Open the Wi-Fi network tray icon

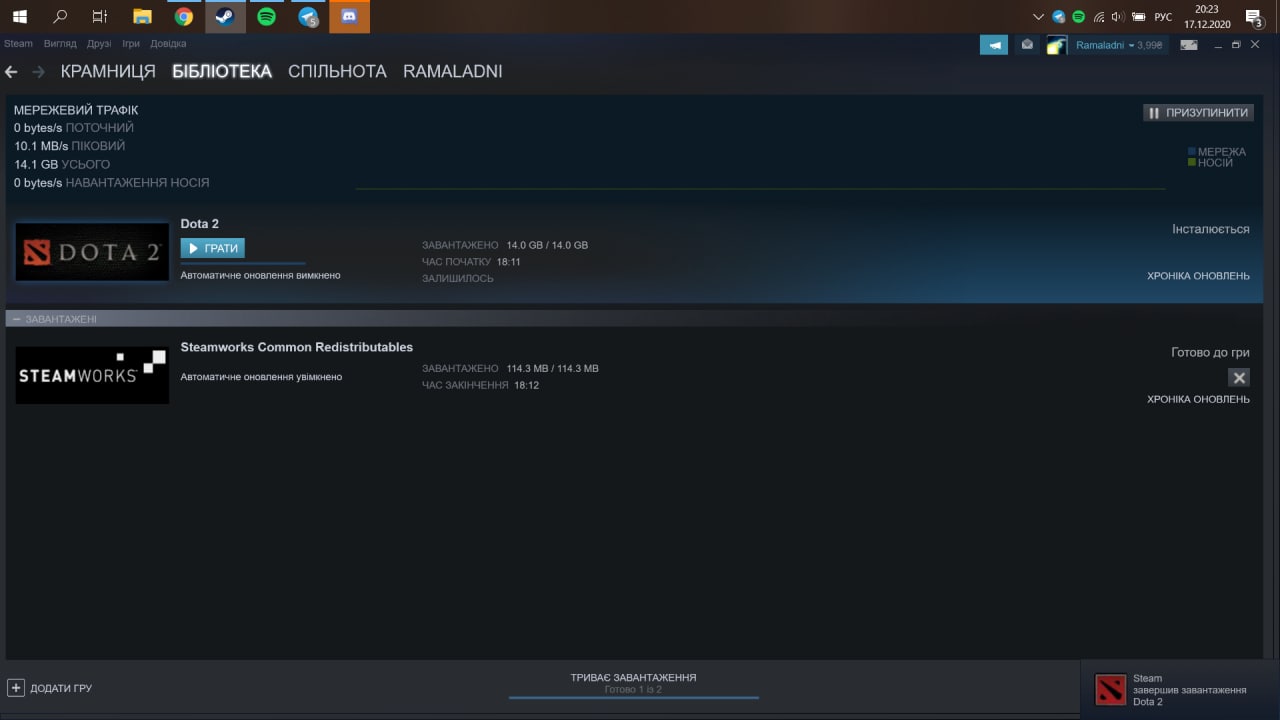1098,17
